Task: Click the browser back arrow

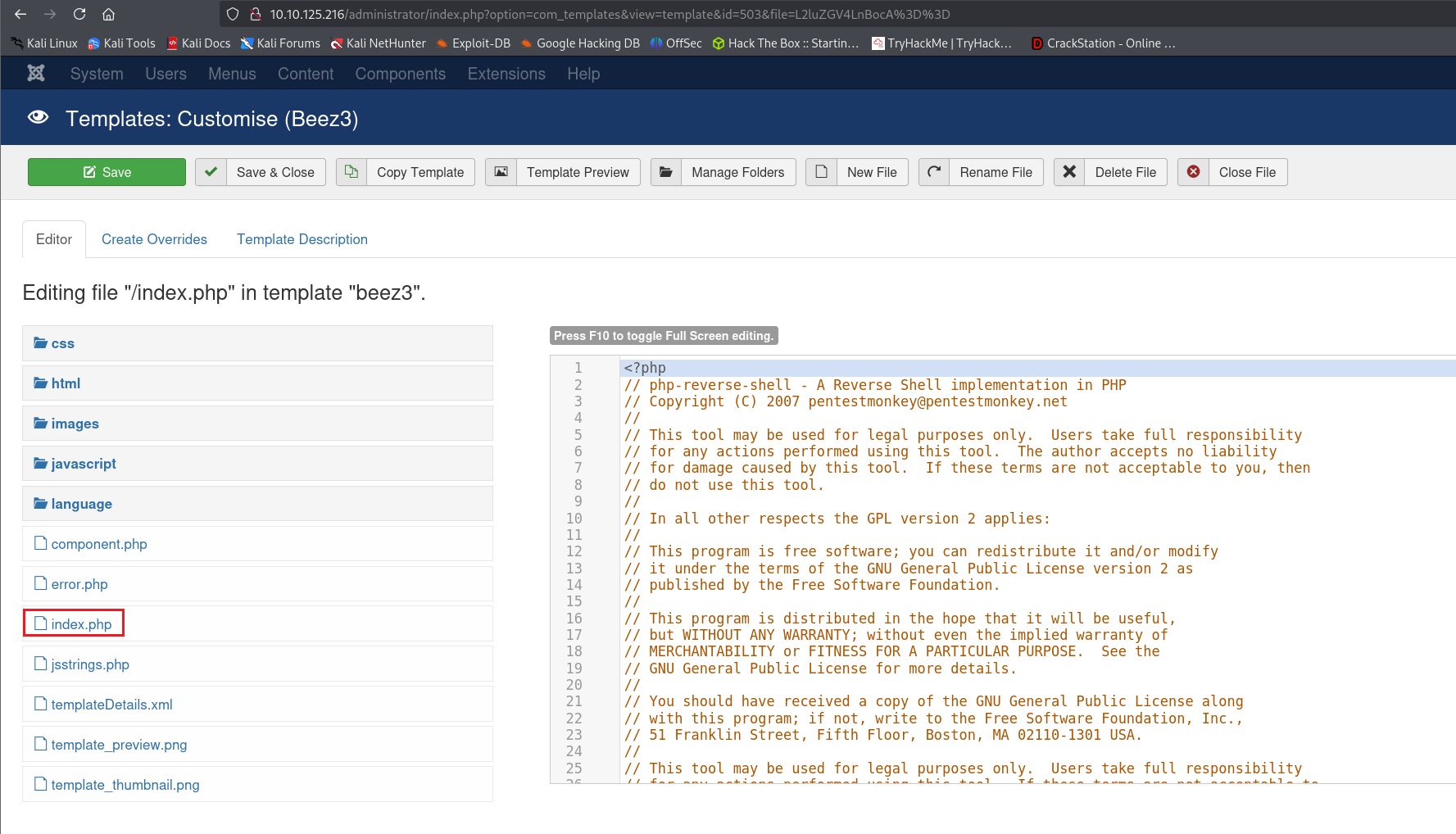Action: tap(20, 14)
